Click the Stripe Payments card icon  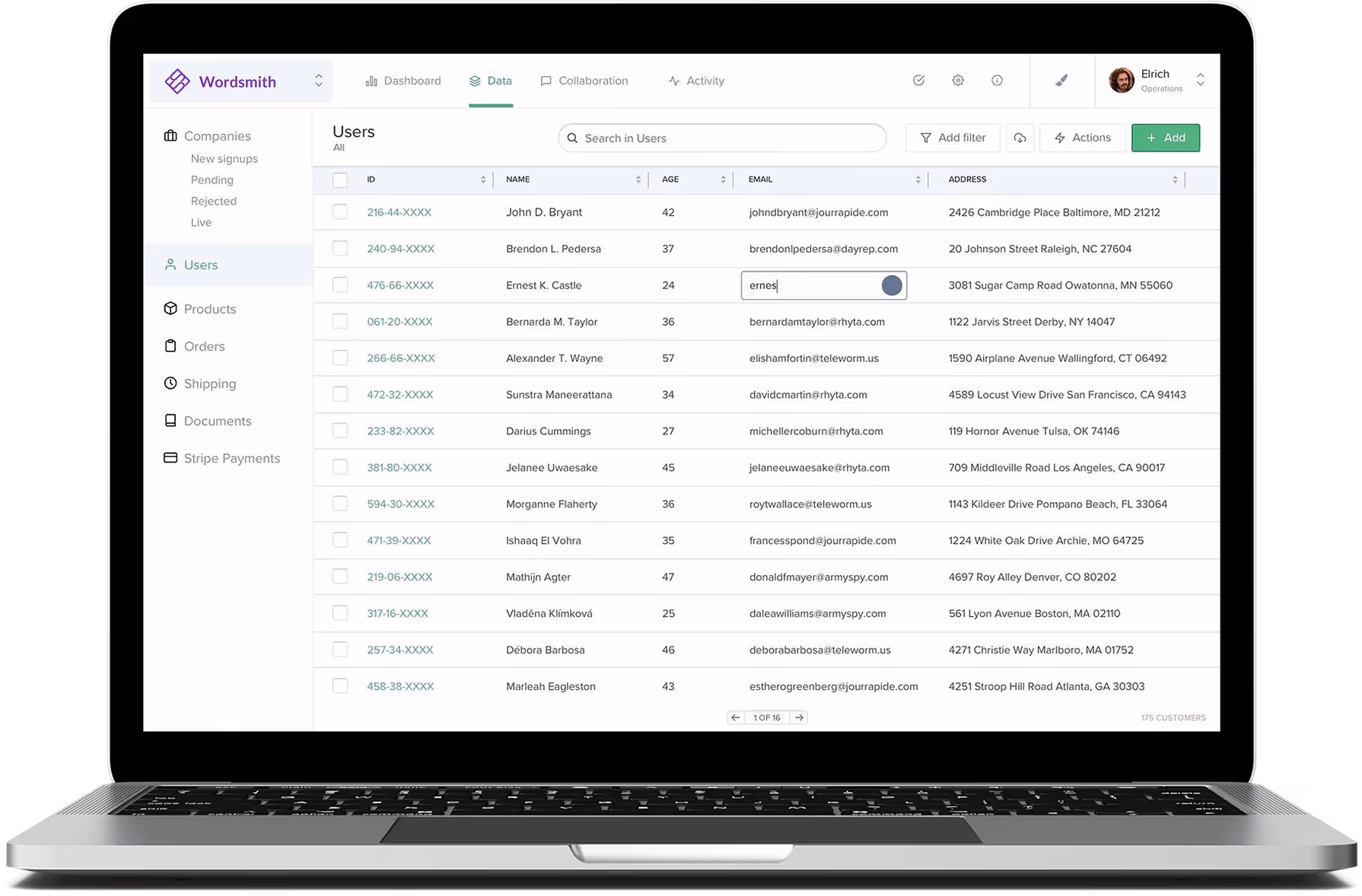[170, 457]
